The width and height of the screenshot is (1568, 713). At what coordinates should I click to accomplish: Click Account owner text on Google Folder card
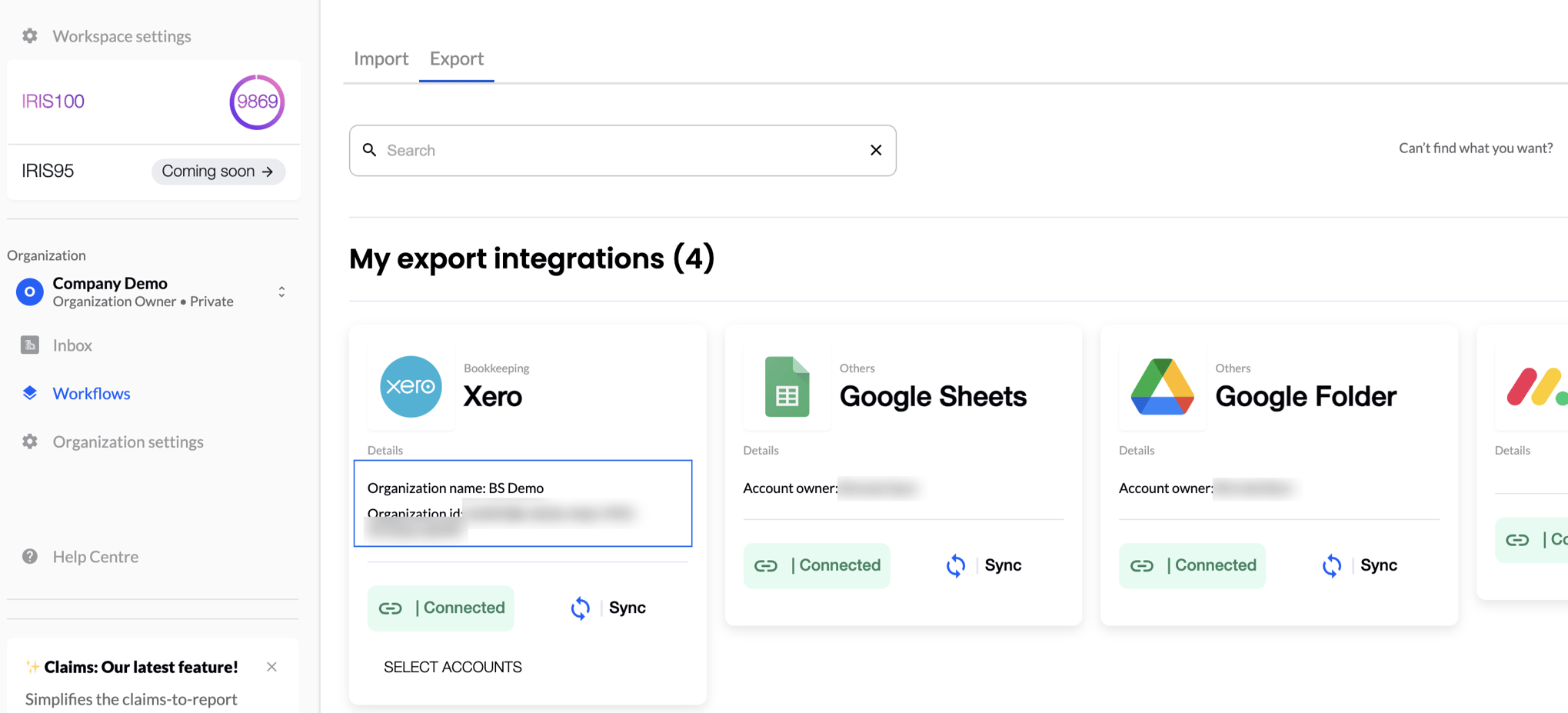click(x=1165, y=488)
